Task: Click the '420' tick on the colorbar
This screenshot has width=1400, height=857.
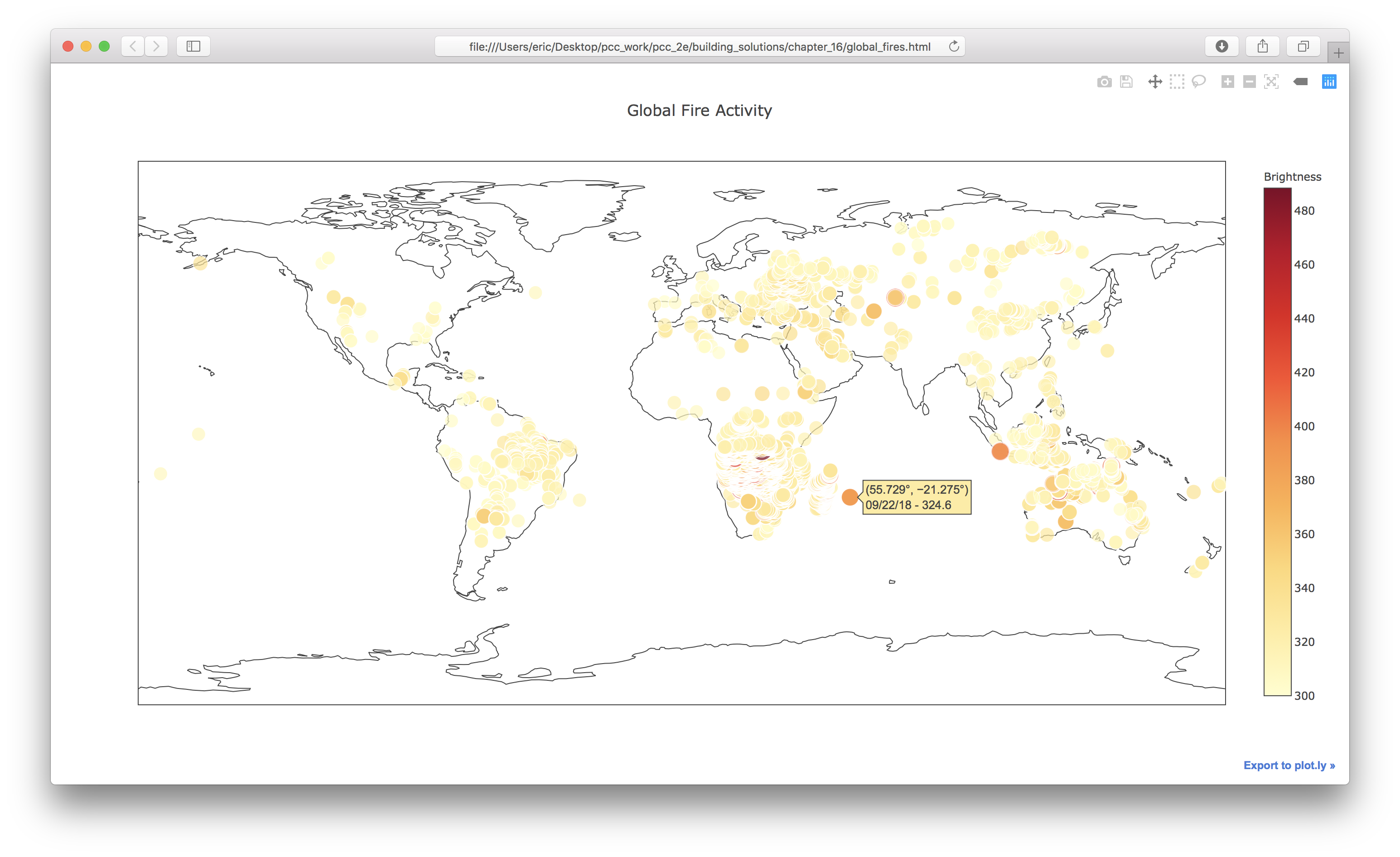Action: 1304,372
